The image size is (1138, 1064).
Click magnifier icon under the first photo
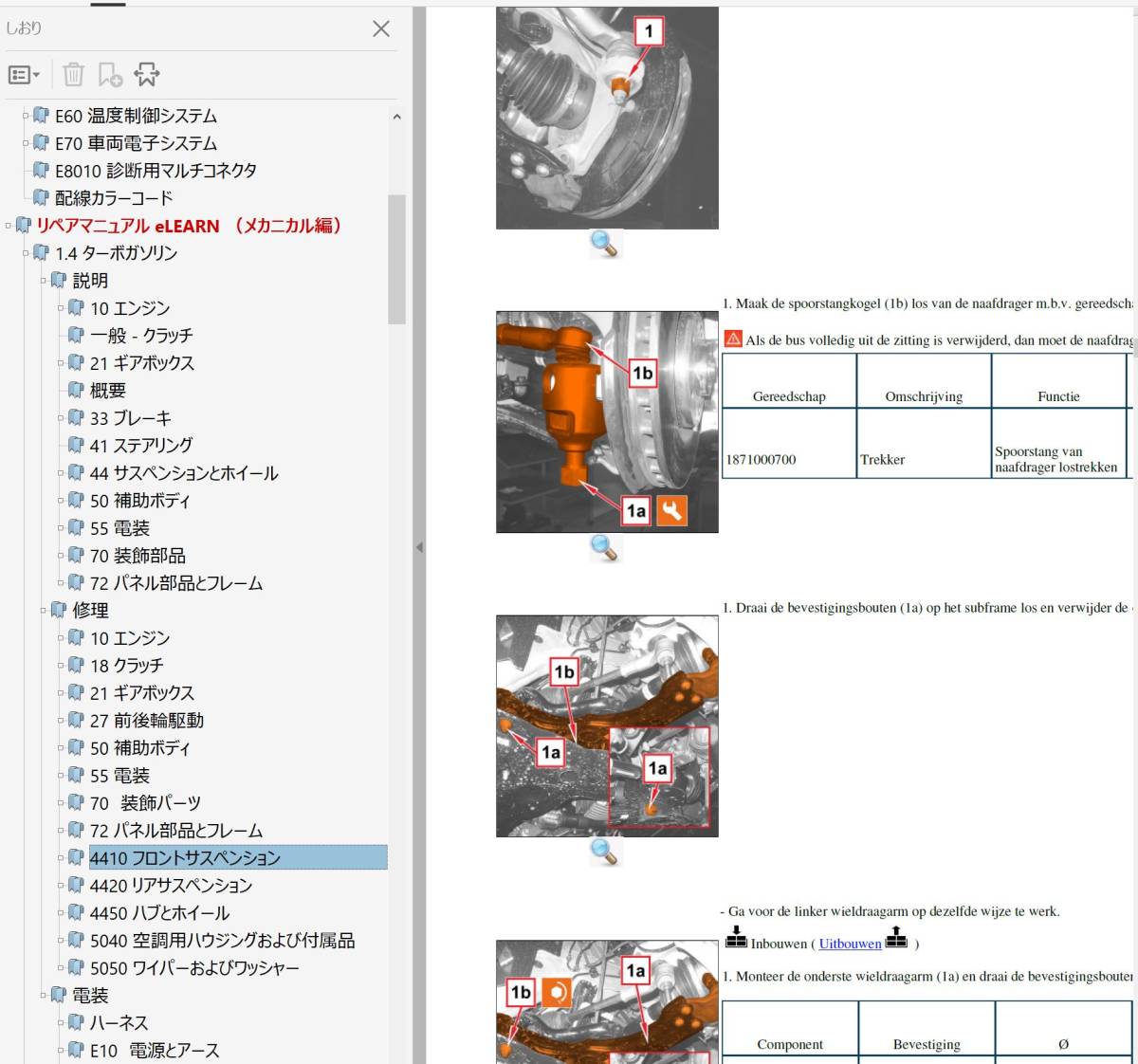pos(604,245)
